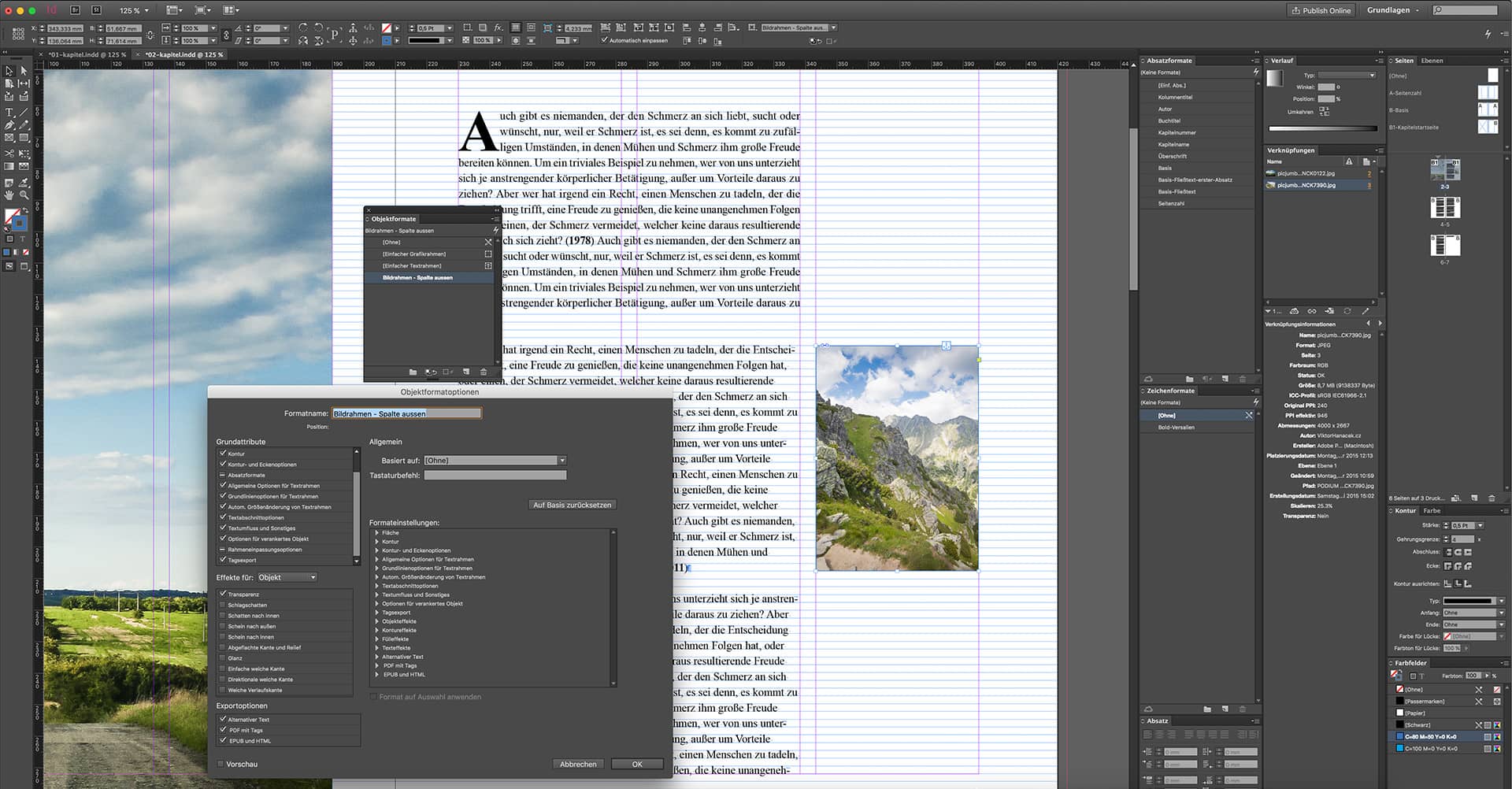Select the Type tool in the toolbar
Image resolution: width=1512 pixels, height=789 pixels.
pyautogui.click(x=9, y=112)
